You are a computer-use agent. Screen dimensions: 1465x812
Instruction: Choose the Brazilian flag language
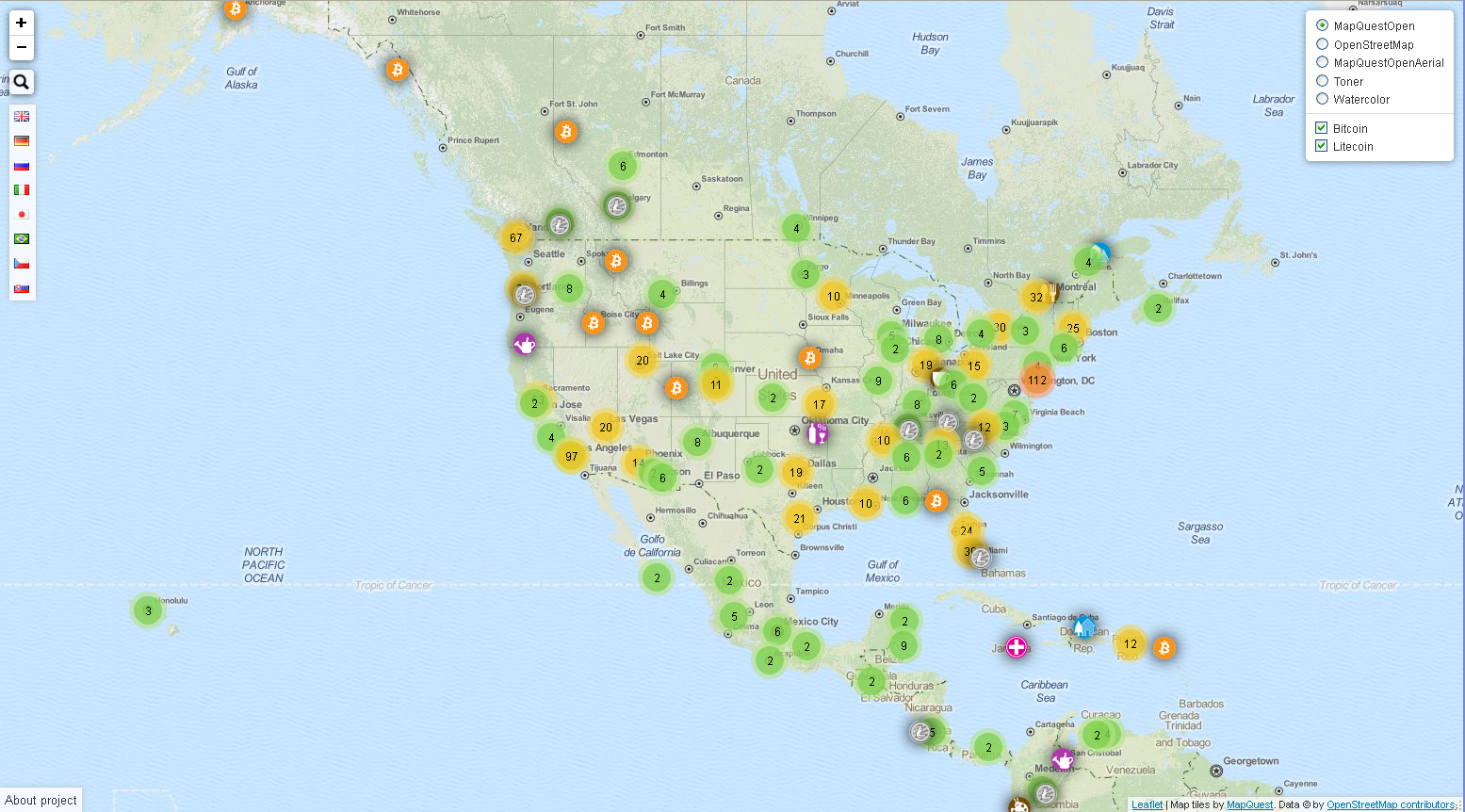coord(22,239)
